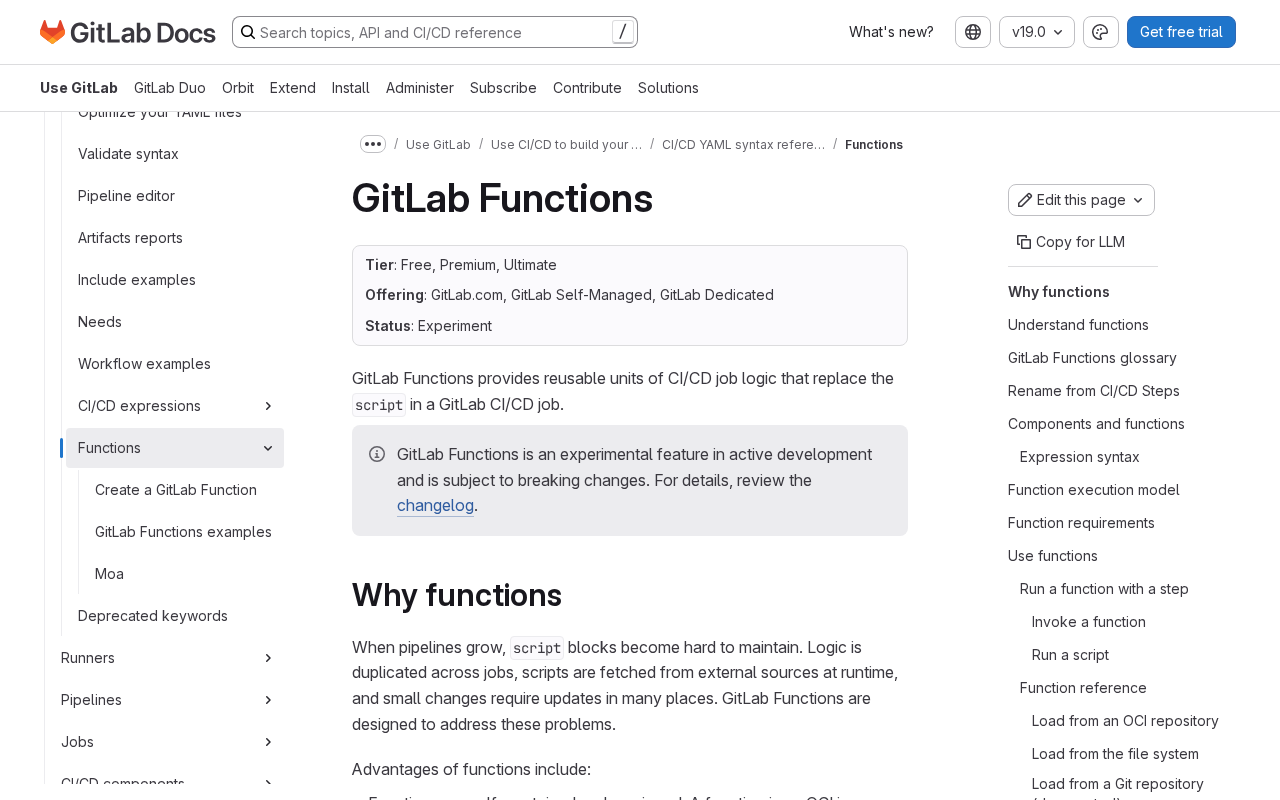Expand the Jobs sidebar section
Viewport: 1280px width, 800px height.
point(268,742)
